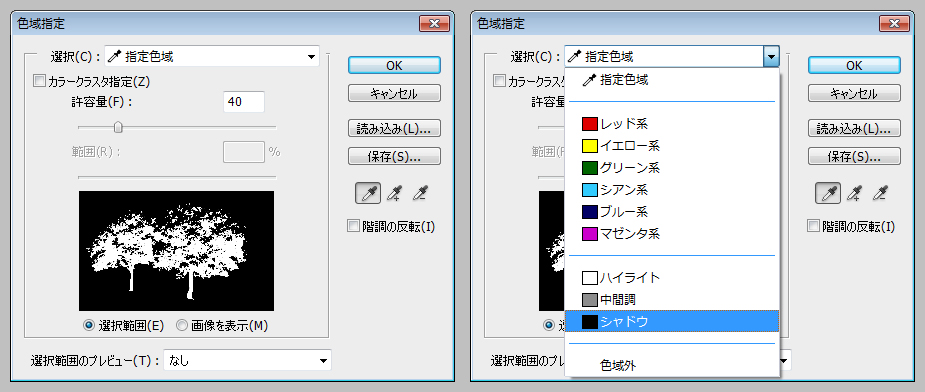Select the eyedropper tool in left dialog
This screenshot has height=392, width=925.
[368, 193]
